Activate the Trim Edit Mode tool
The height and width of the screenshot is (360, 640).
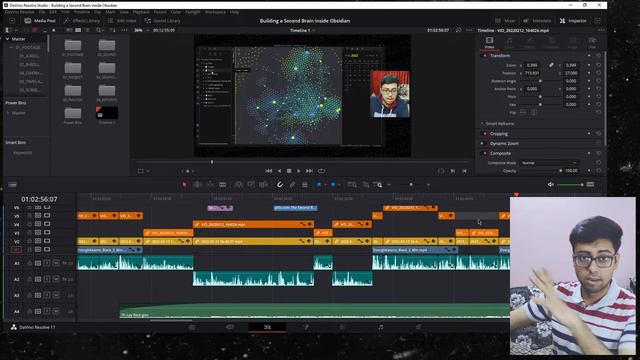coord(197,184)
